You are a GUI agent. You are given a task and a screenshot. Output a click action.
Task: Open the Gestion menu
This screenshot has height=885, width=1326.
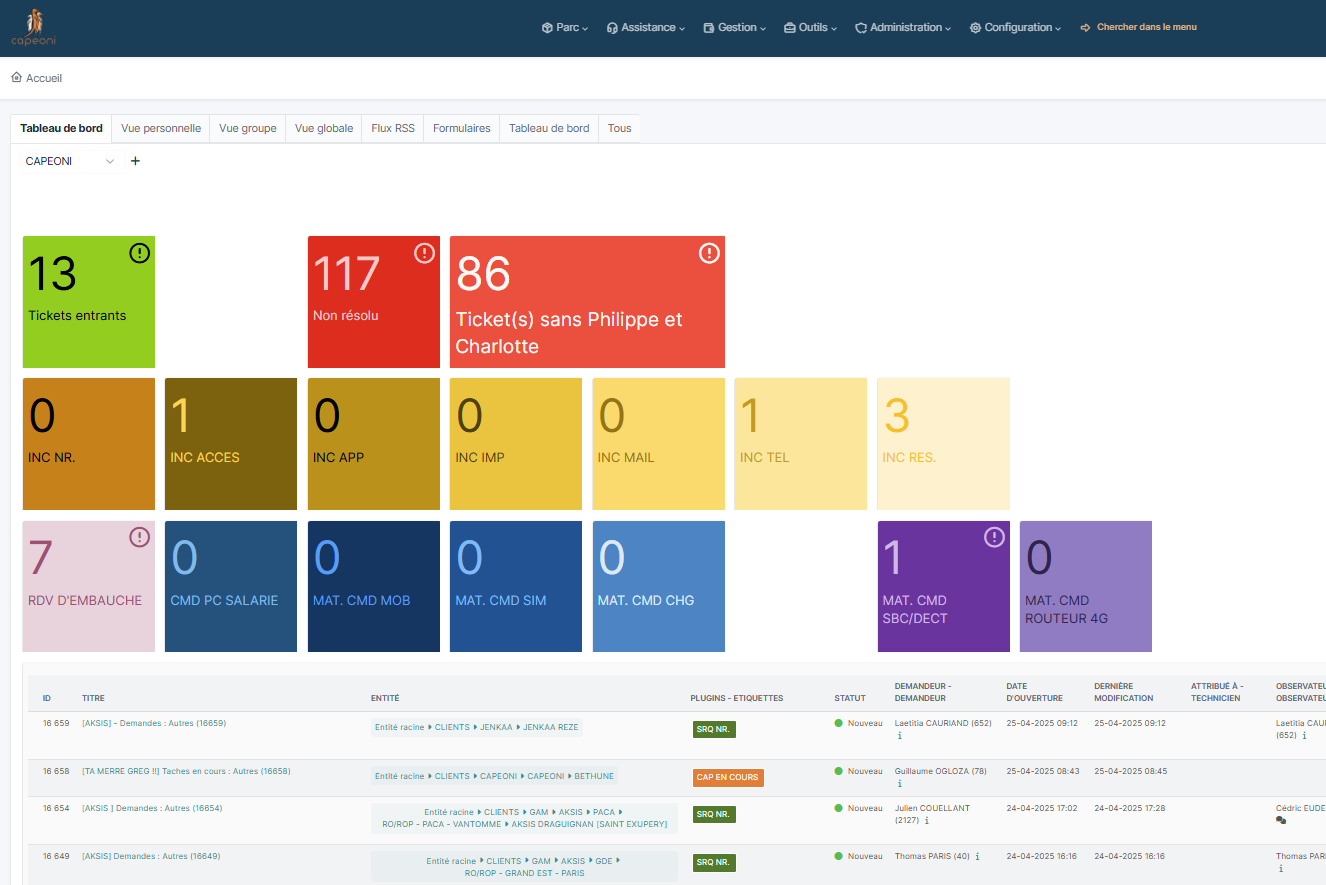(735, 28)
